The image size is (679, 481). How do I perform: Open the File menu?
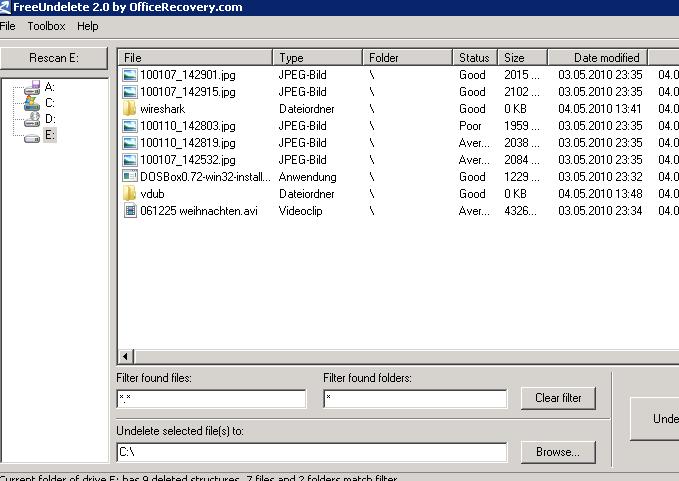click(7, 26)
